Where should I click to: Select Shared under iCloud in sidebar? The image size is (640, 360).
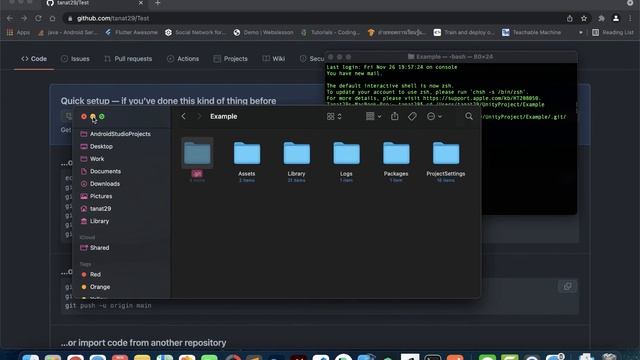click(95, 248)
